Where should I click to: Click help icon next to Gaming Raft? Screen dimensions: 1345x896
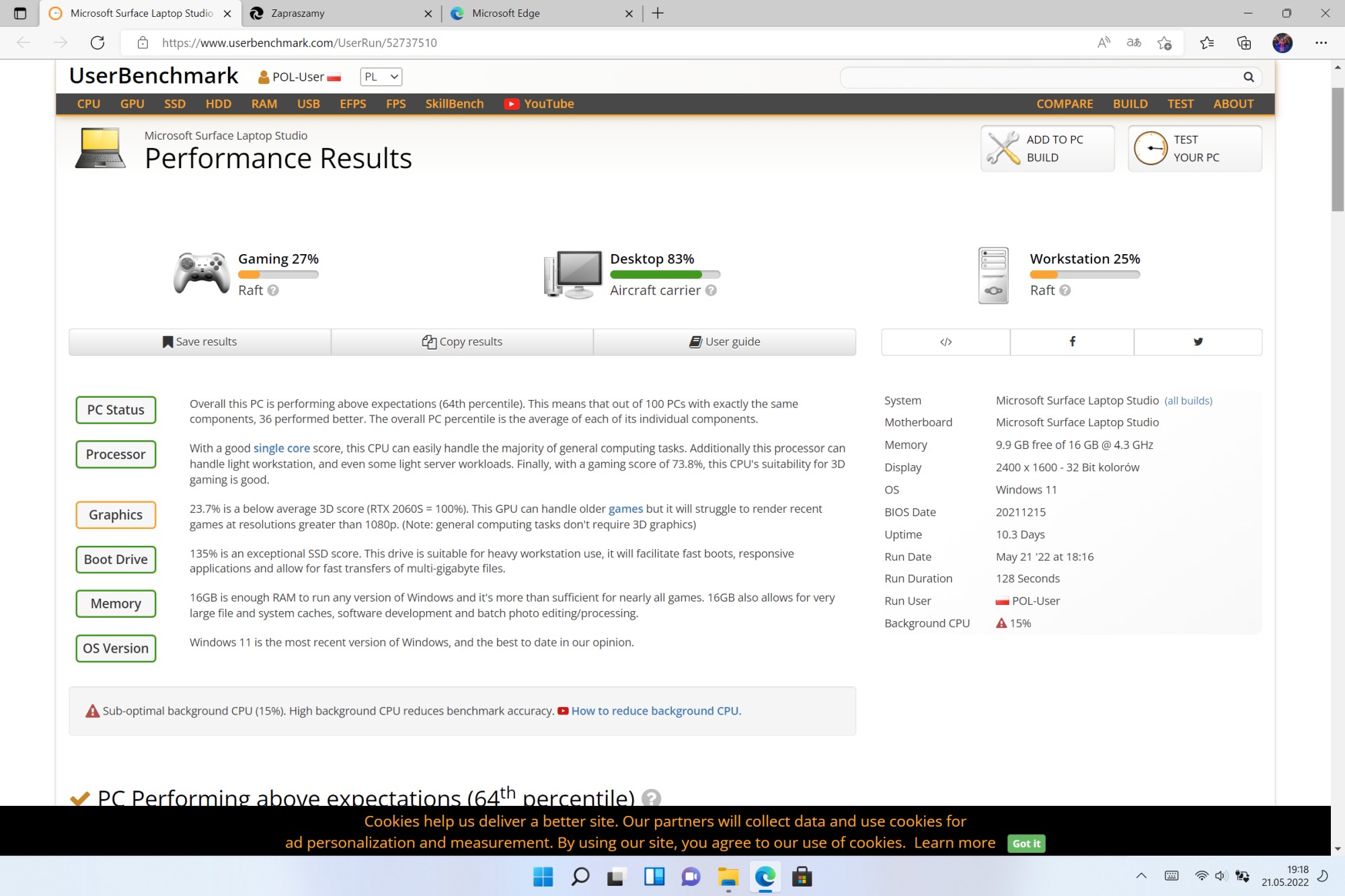tap(273, 290)
